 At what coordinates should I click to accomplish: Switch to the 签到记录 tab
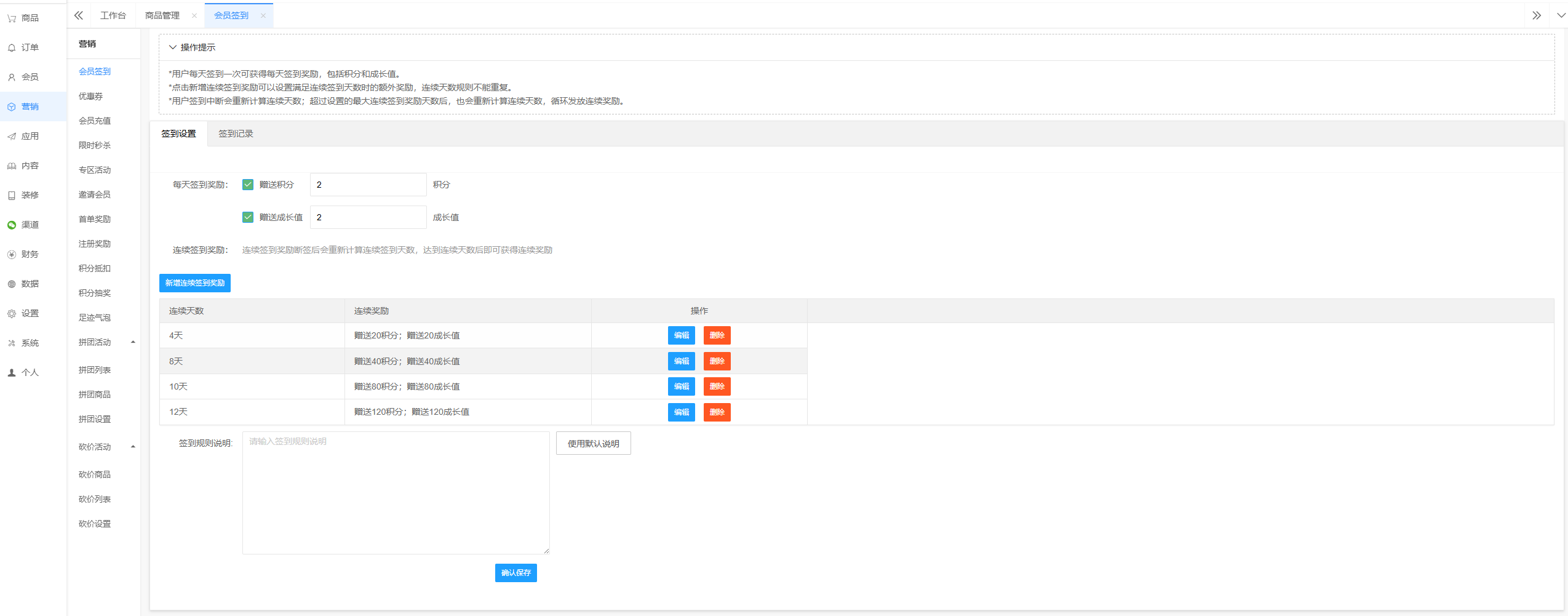tap(236, 134)
